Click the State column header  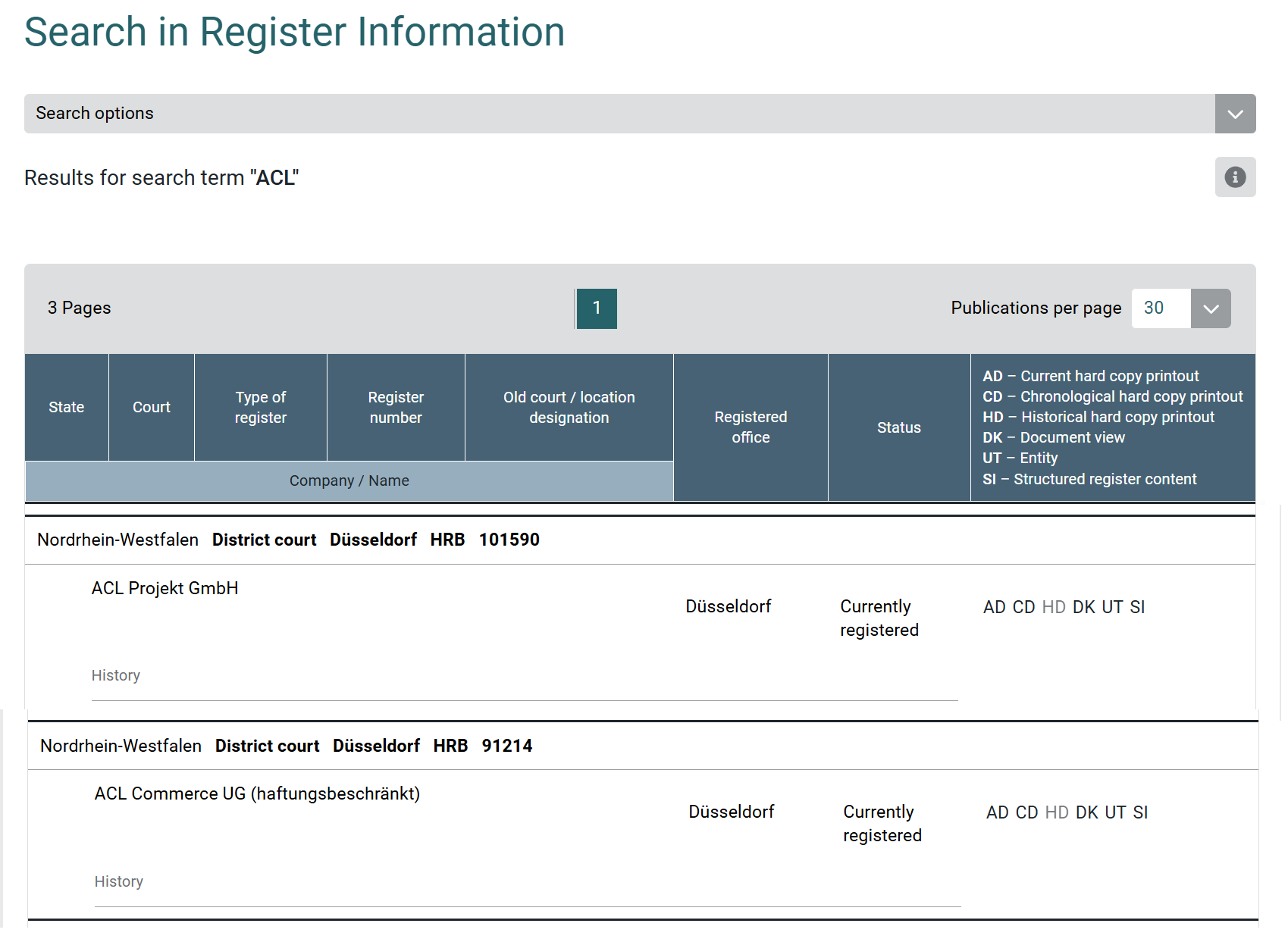point(67,407)
